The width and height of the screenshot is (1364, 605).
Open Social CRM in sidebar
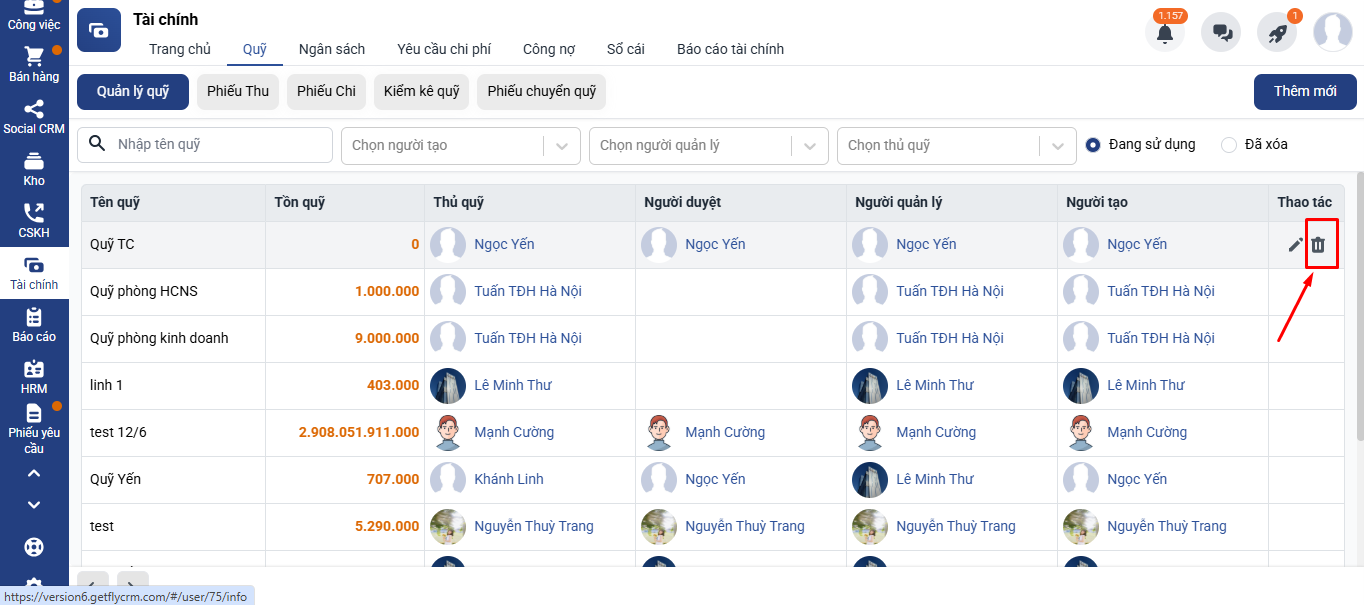(34, 117)
